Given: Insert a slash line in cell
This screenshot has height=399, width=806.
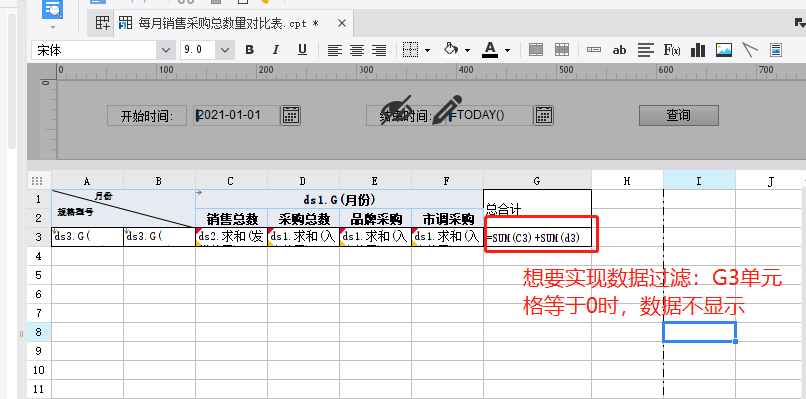Looking at the screenshot, I should click(x=750, y=50).
